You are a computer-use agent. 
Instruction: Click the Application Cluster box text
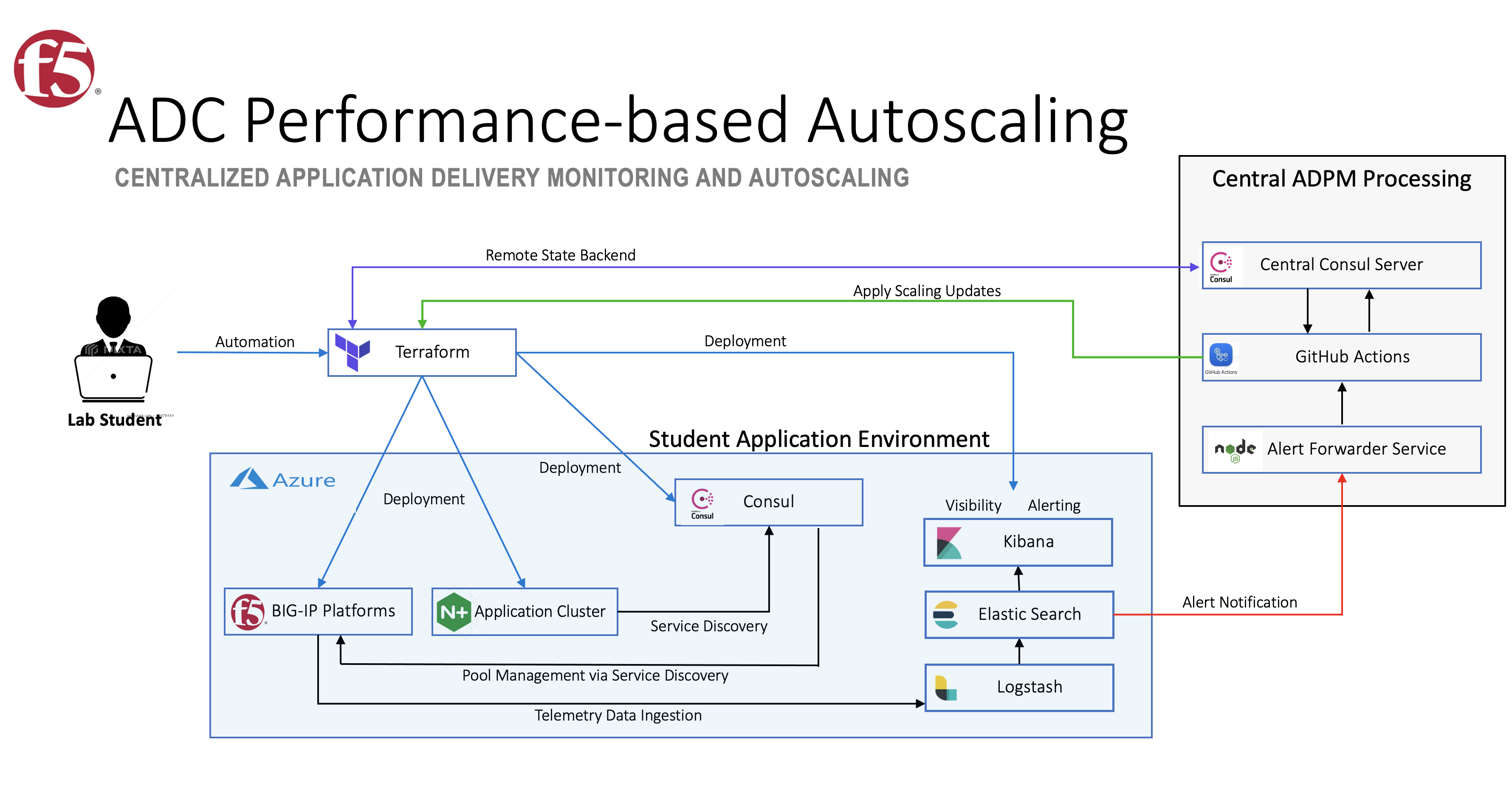point(539,611)
